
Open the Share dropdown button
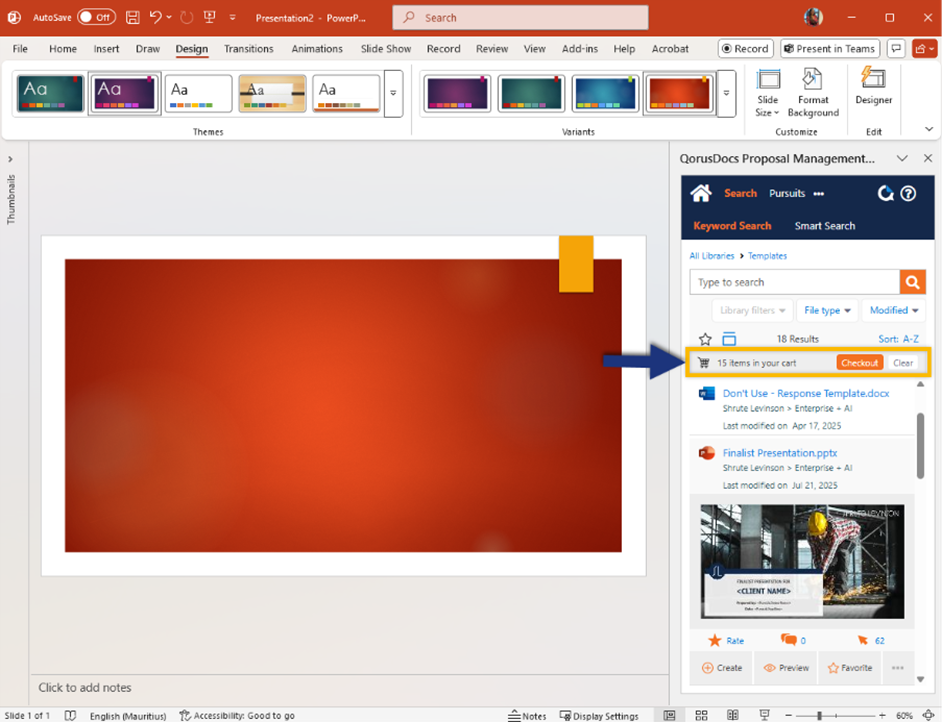pyautogui.click(x=923, y=49)
